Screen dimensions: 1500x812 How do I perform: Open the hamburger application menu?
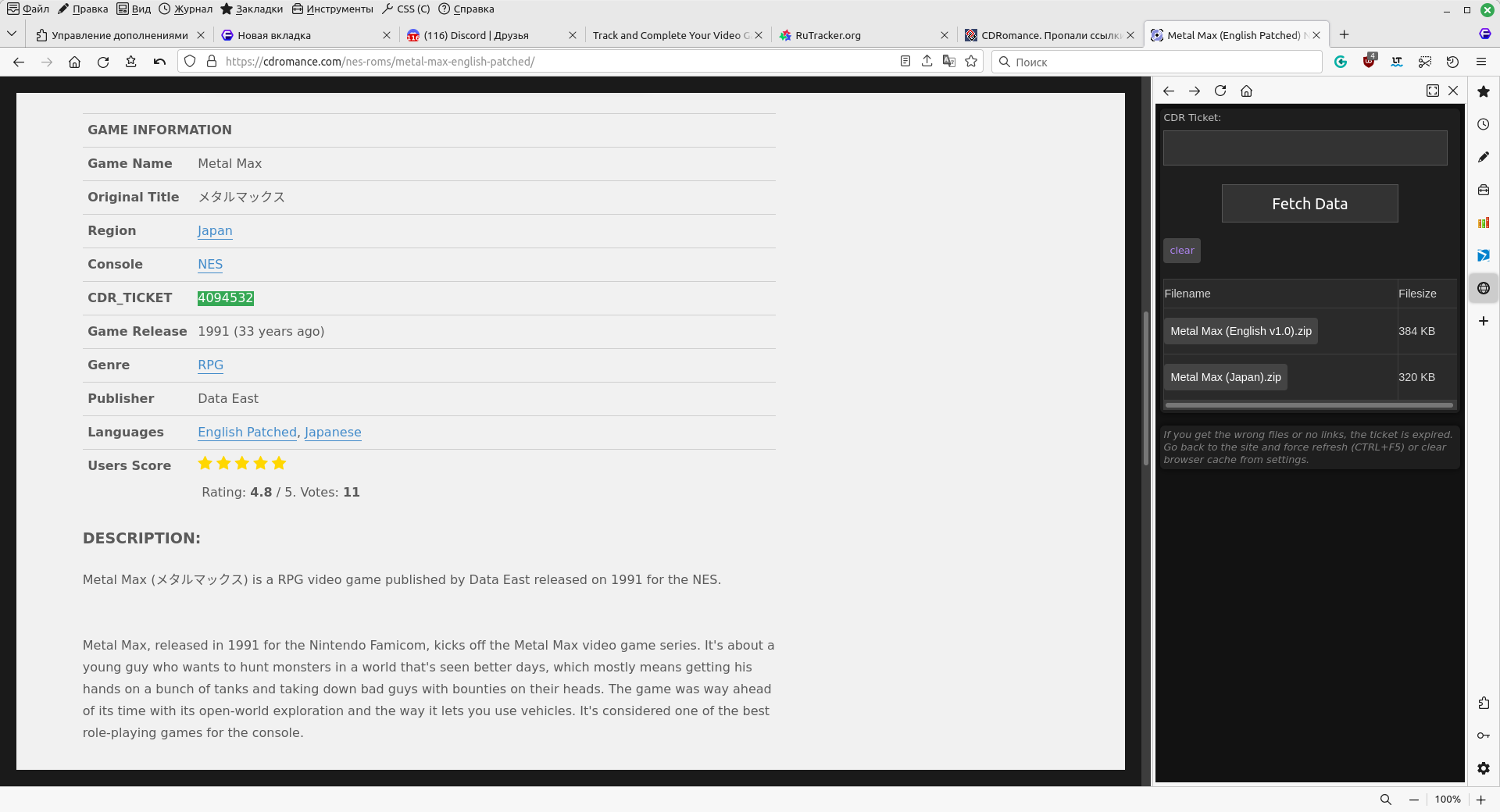[1481, 62]
